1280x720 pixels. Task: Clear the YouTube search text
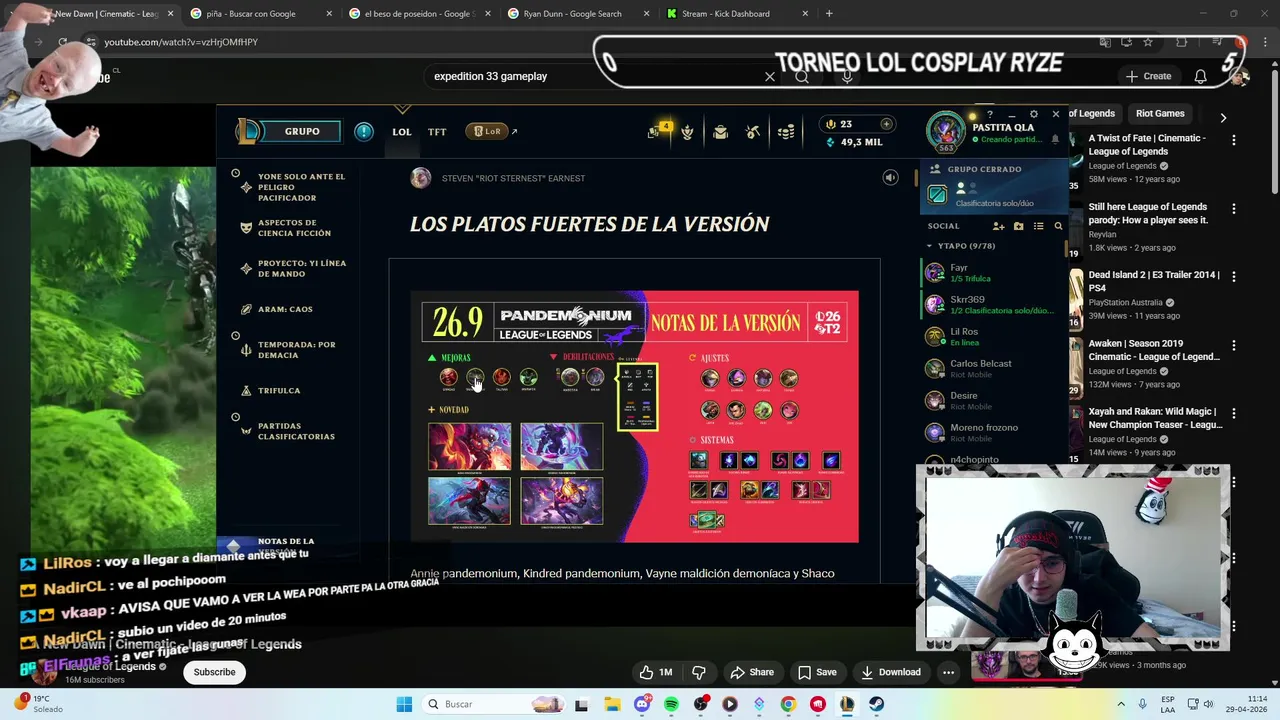tap(770, 76)
